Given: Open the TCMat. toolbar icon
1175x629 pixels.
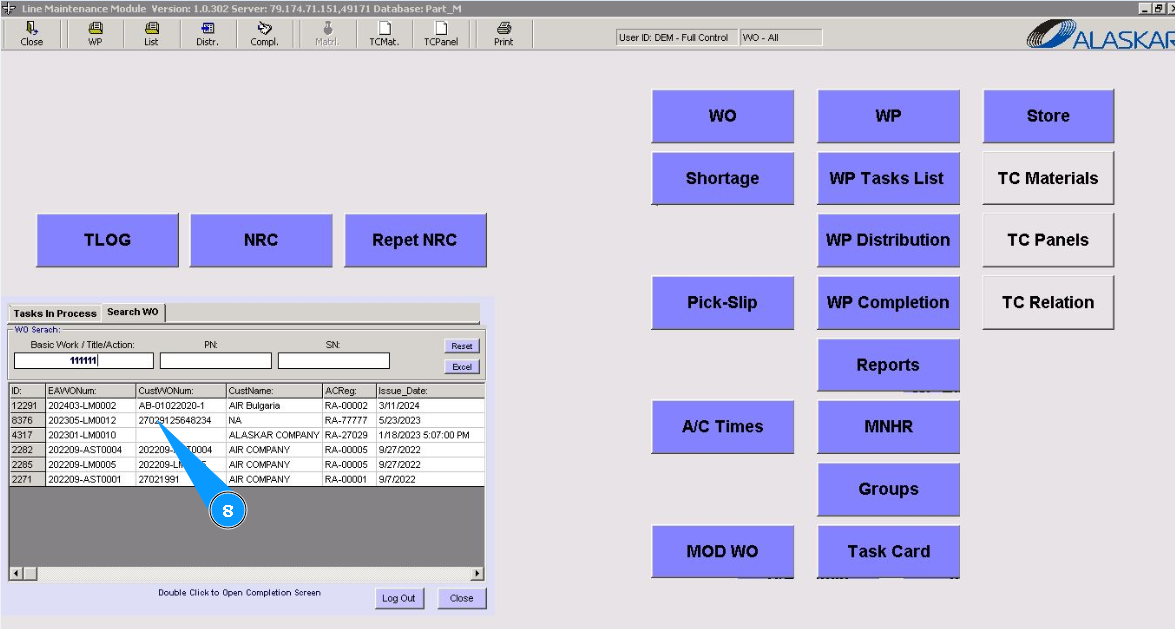Looking at the screenshot, I should 384,34.
